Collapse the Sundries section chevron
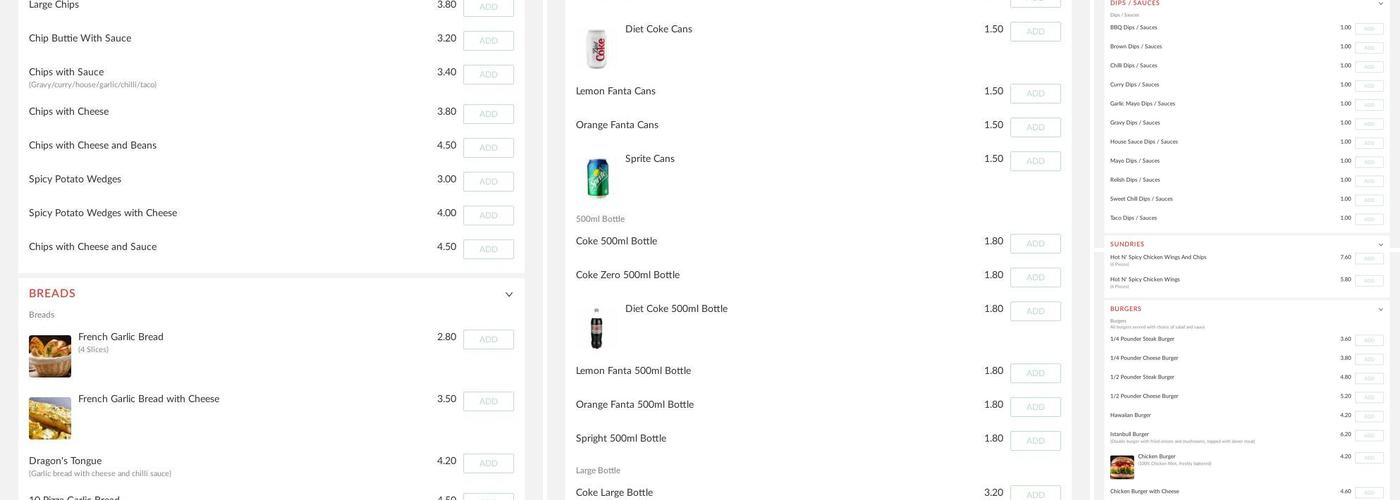1400x500 pixels. click(1381, 245)
